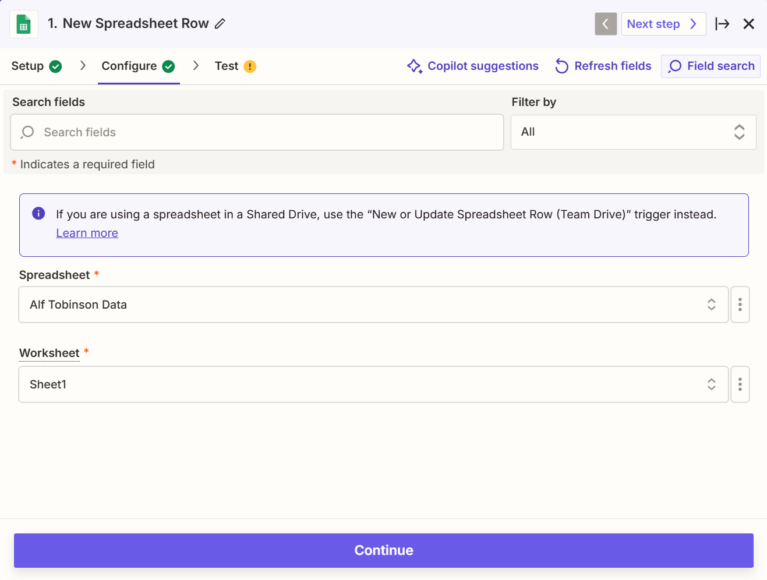The width and height of the screenshot is (767, 580).
Task: Focus the Search fields input box
Action: pyautogui.click(x=257, y=132)
